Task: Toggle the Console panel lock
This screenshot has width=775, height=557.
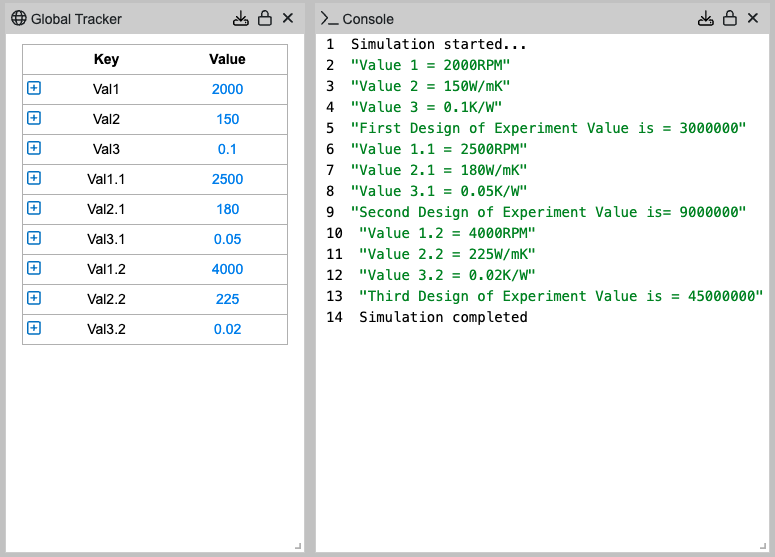Action: pyautogui.click(x=730, y=19)
